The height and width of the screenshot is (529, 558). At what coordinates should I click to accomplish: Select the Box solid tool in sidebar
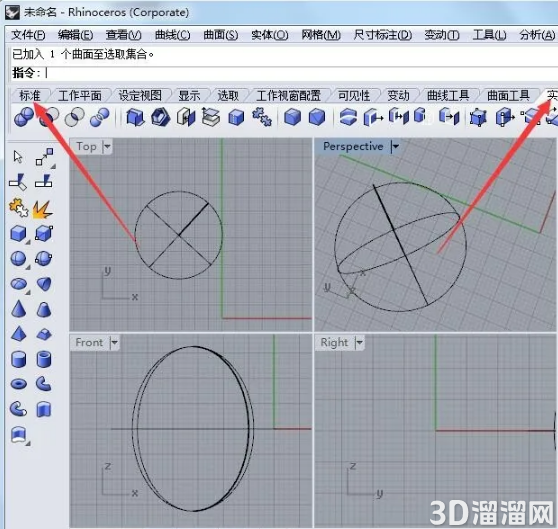(19, 234)
